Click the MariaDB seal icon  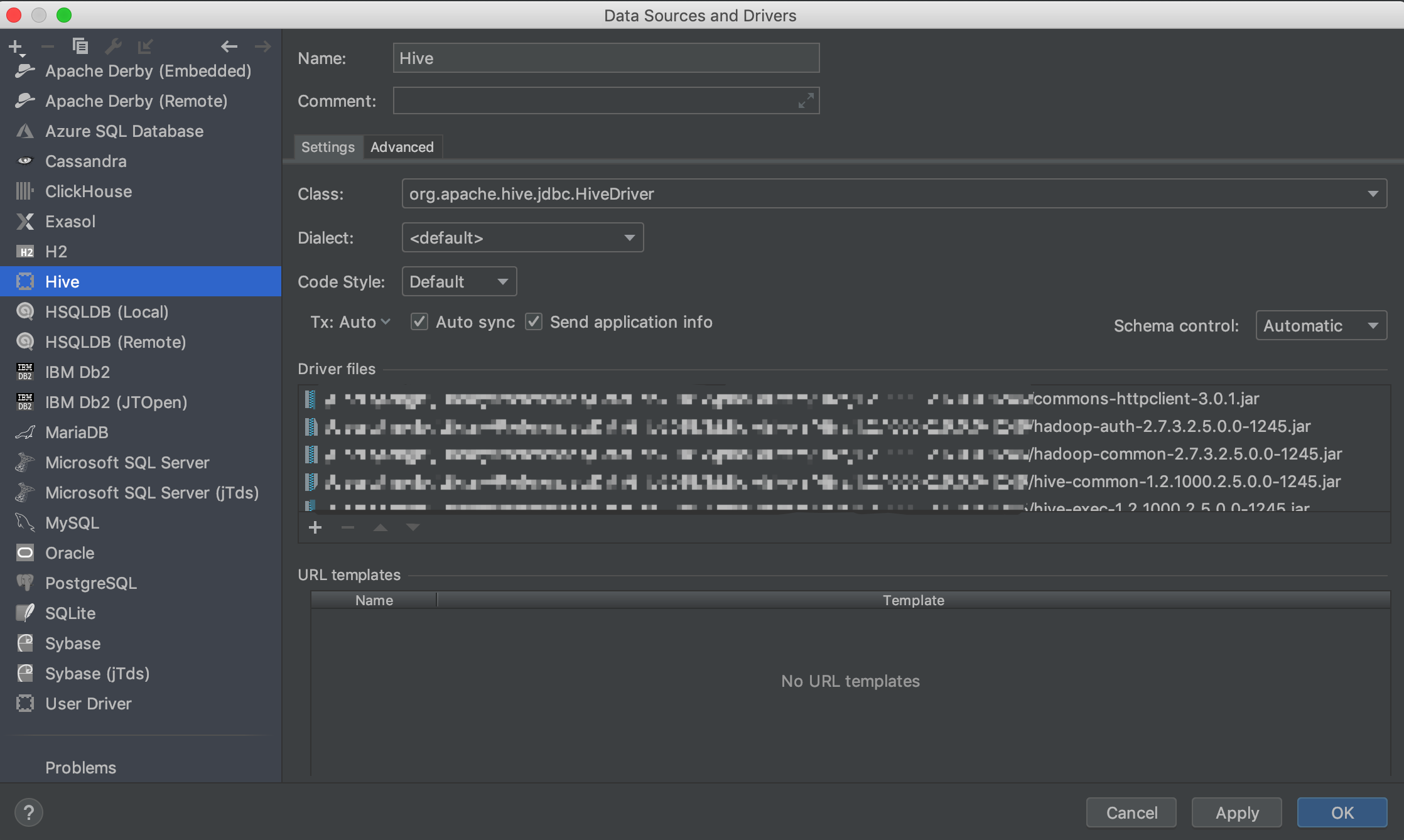pyautogui.click(x=25, y=433)
